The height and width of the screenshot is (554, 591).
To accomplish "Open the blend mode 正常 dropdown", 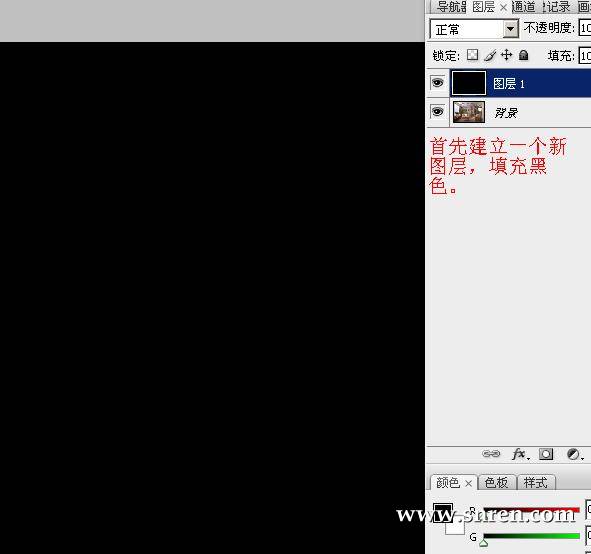I will pyautogui.click(x=474, y=29).
